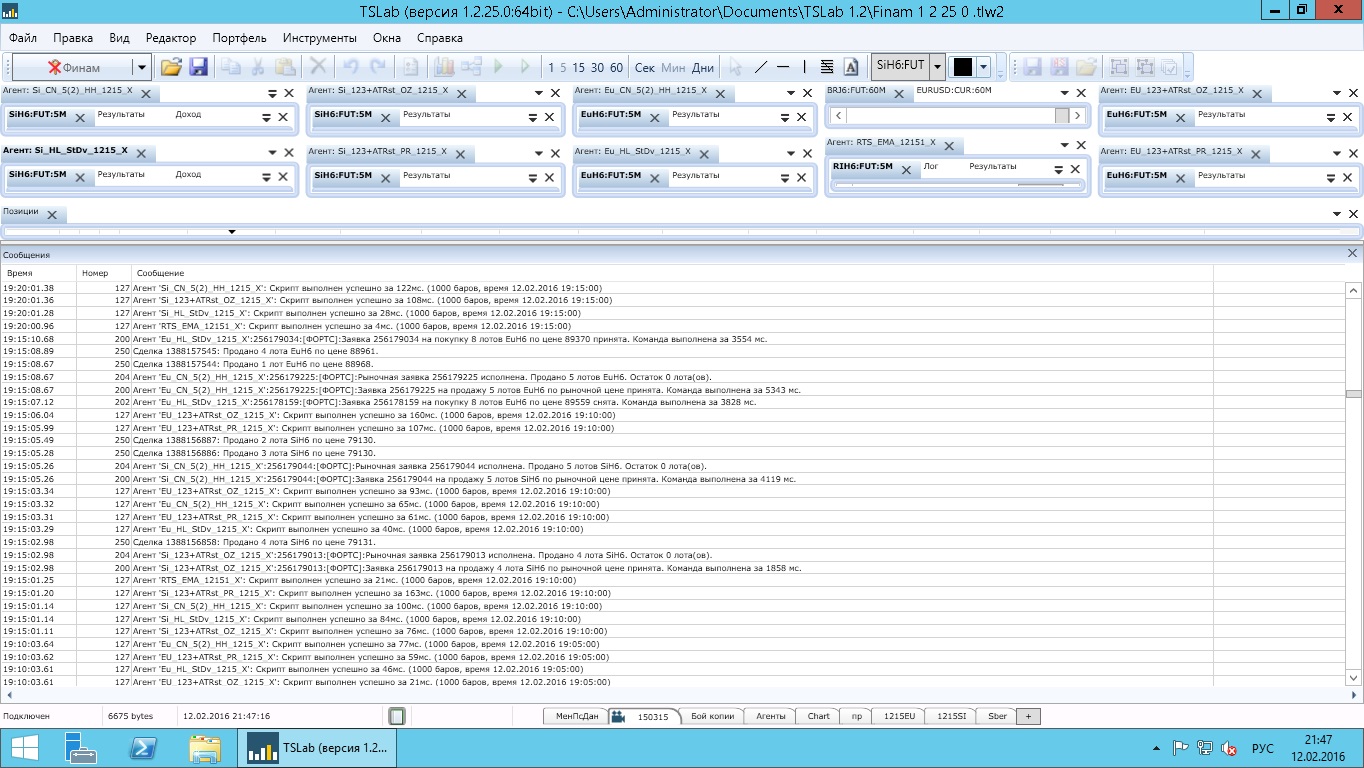
Task: Click the status bar document icon
Action: [397, 716]
